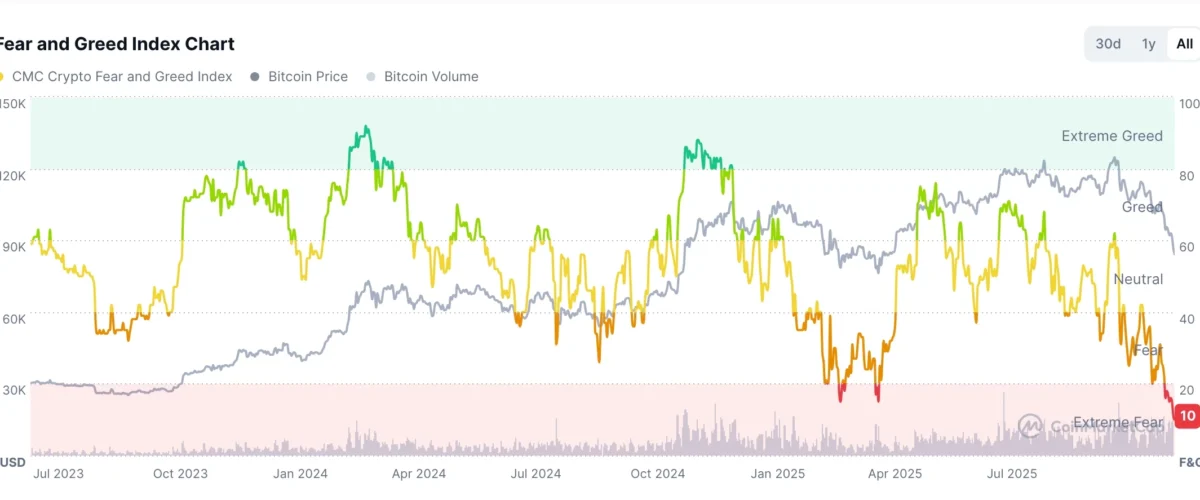
Task: Click the Neutral zone label
Action: coord(1138,279)
